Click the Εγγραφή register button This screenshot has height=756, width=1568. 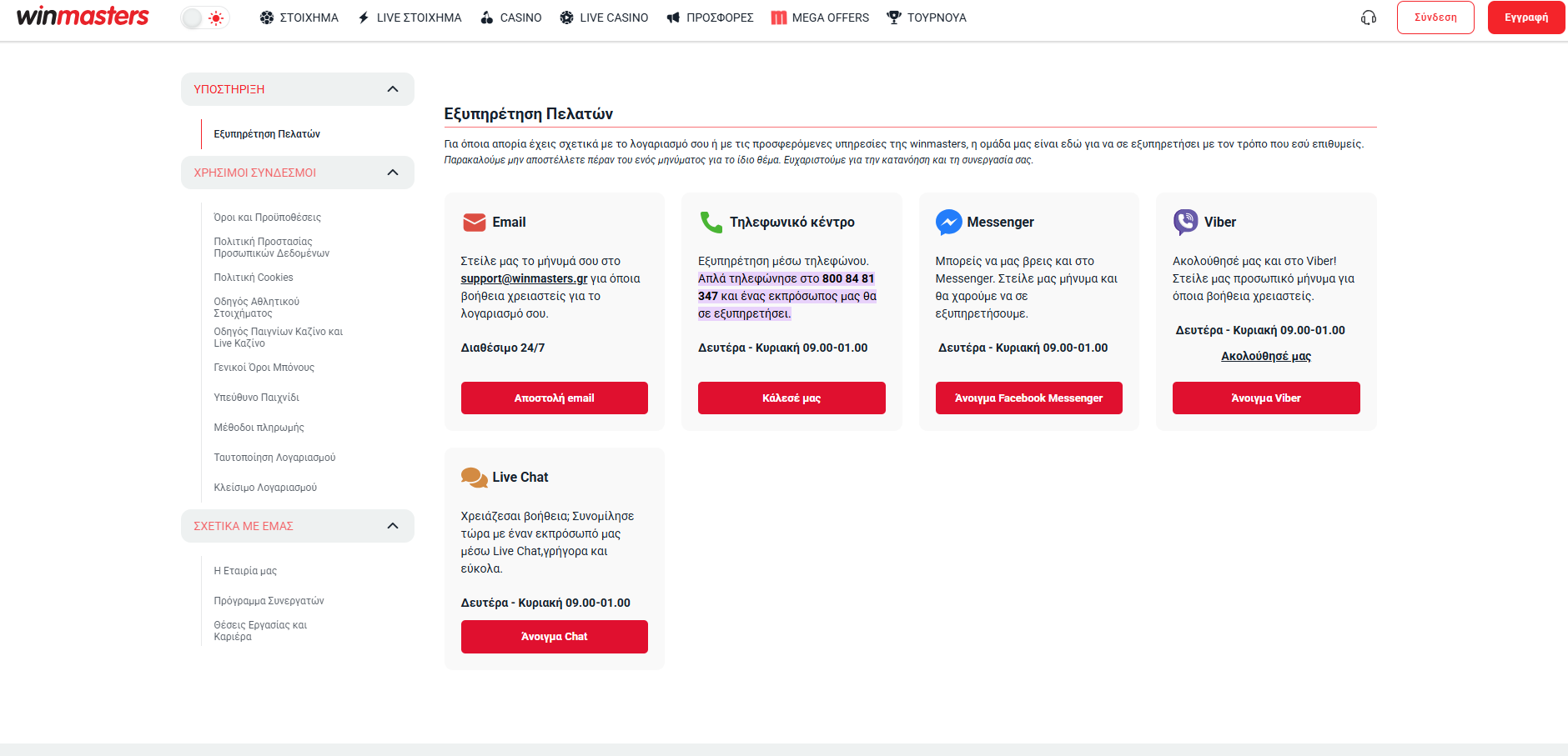coord(1525,18)
